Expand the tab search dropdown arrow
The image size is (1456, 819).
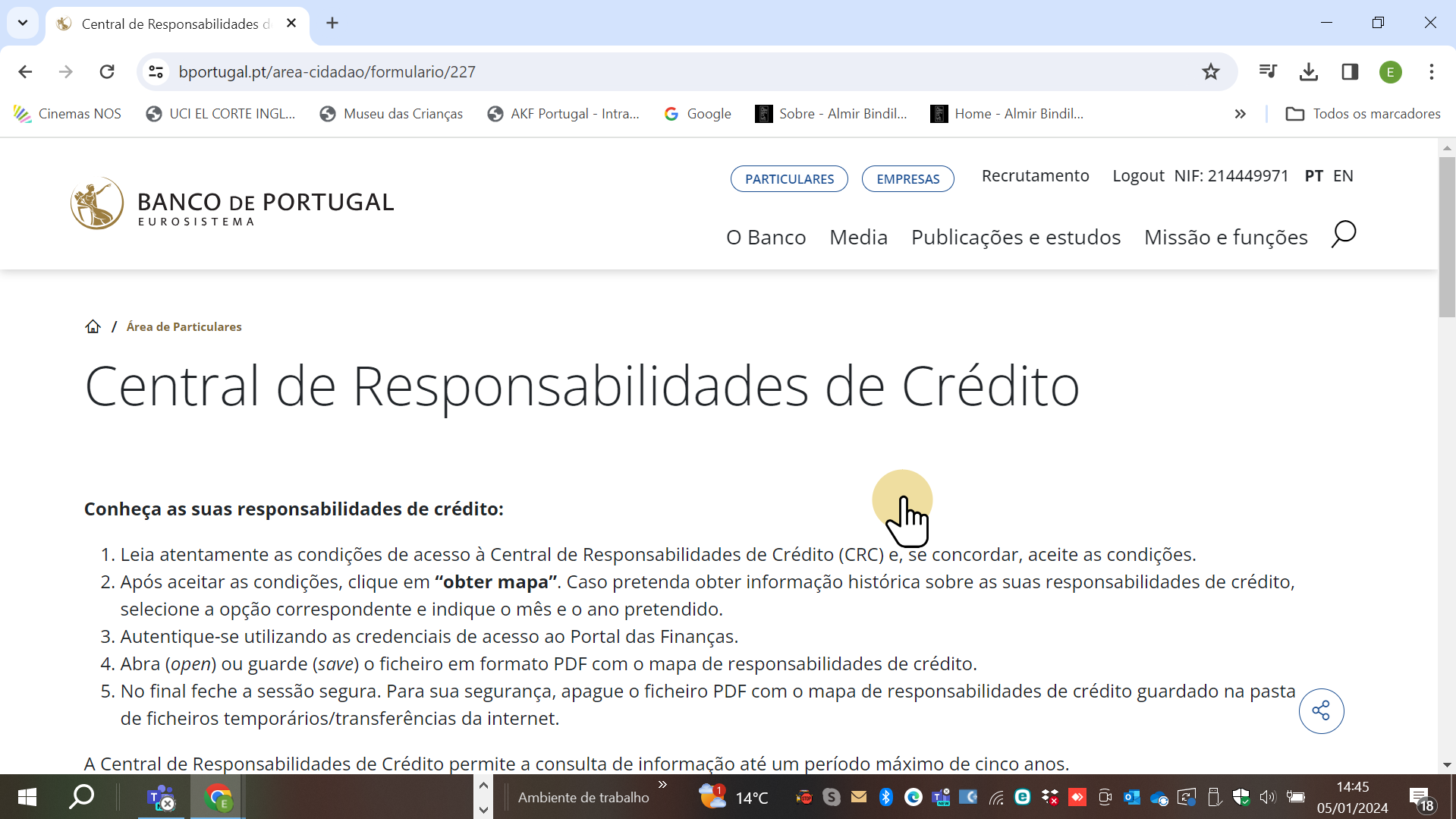point(23,23)
